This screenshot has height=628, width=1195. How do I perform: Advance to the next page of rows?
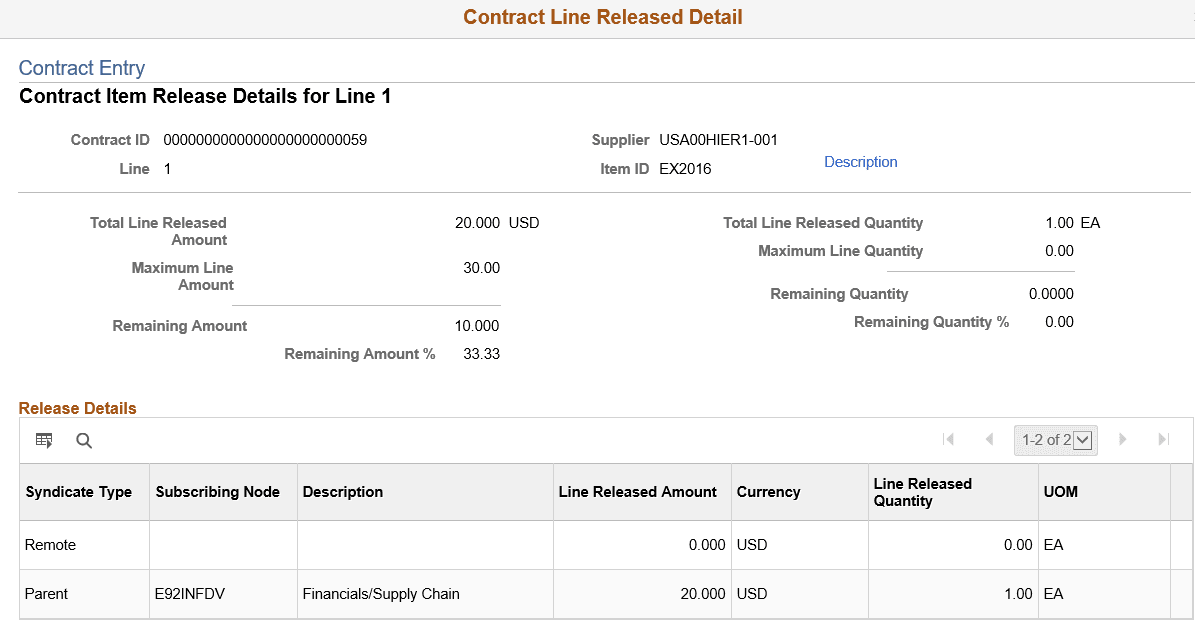click(1122, 439)
